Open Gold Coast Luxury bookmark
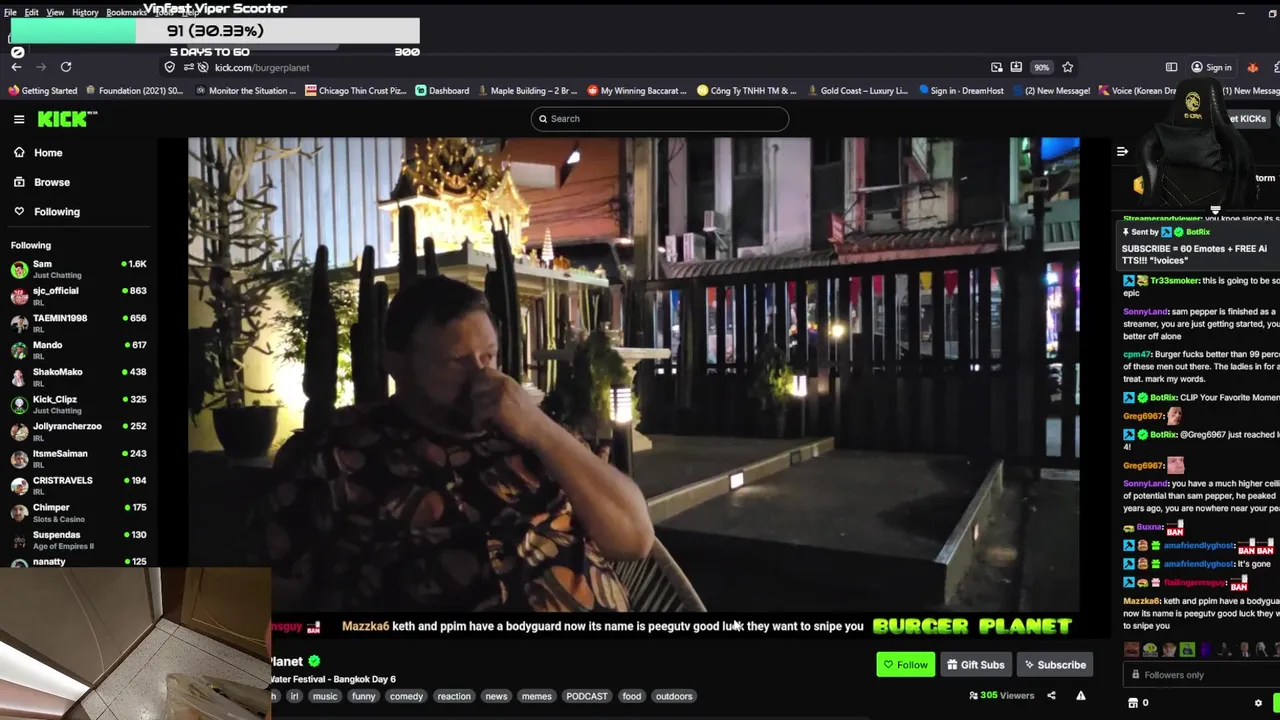This screenshot has height=720, width=1280. tap(857, 91)
